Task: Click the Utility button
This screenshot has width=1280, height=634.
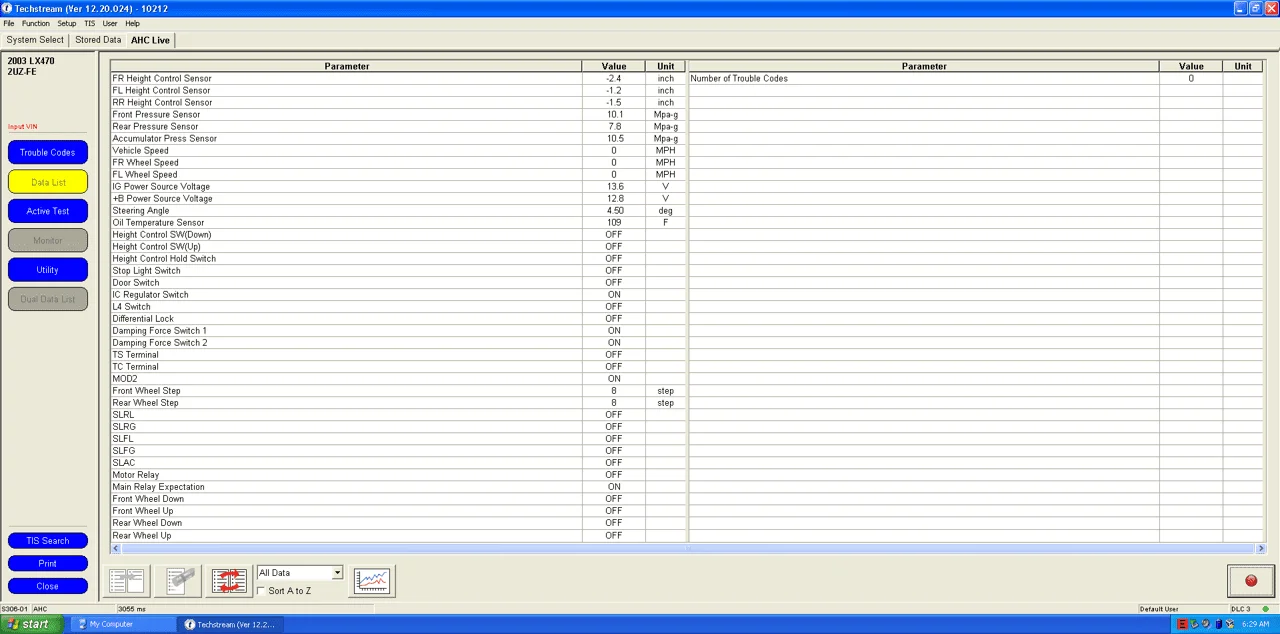Action: 48,270
